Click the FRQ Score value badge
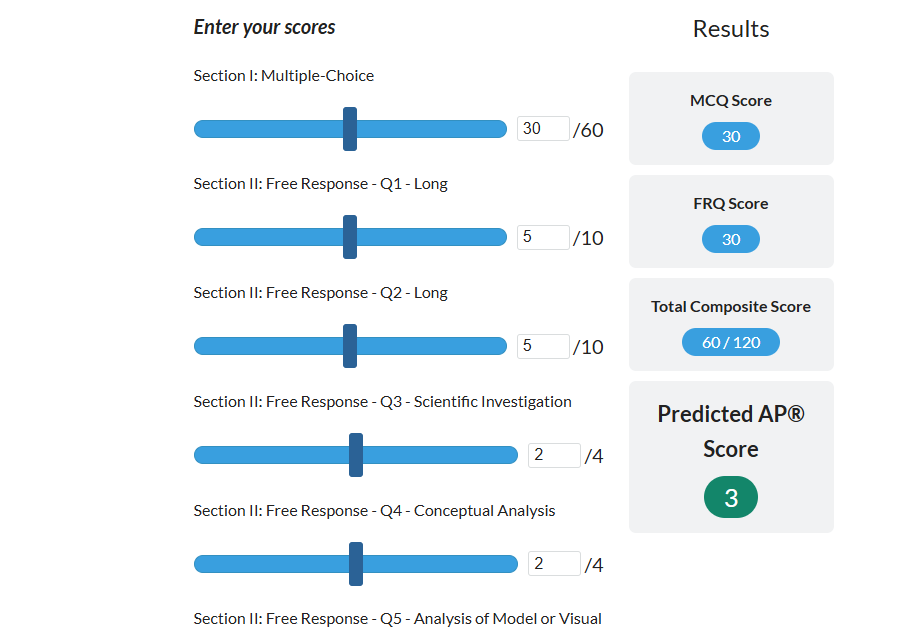Screen dimensions: 905x633 731,239
